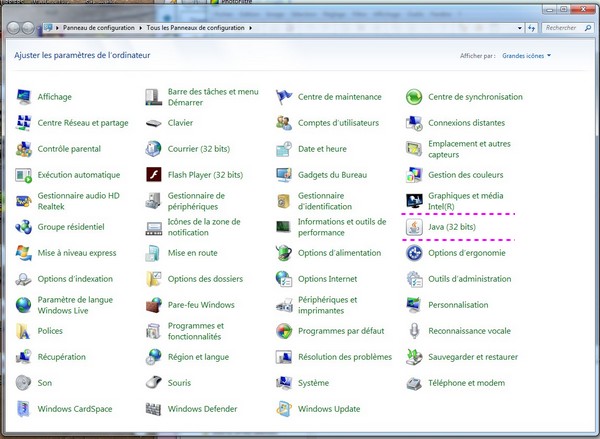Expand the address bar history dropdown arrow

coord(519,28)
